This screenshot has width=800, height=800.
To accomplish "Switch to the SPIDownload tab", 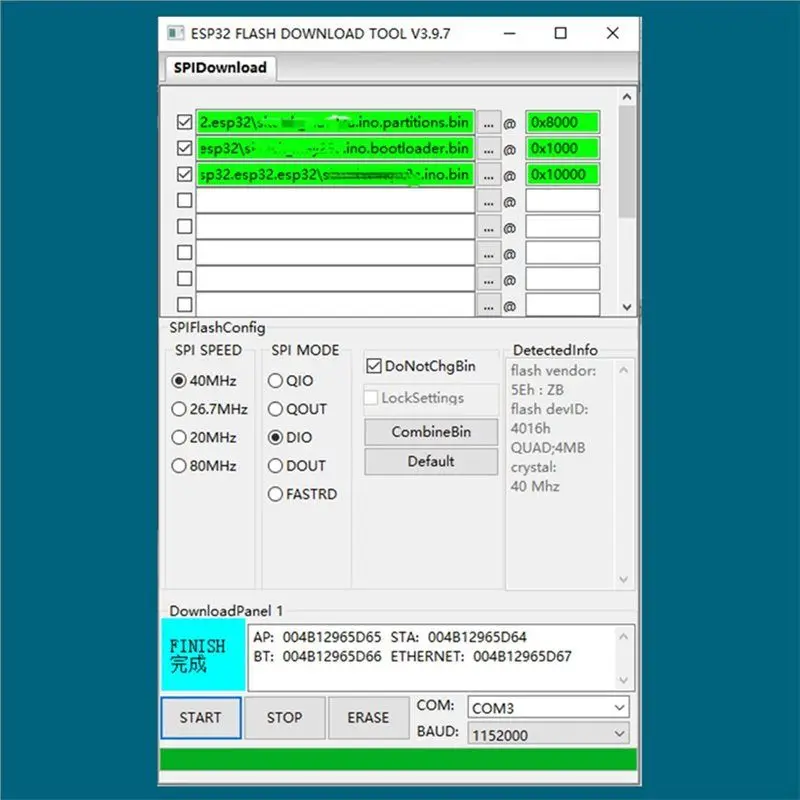I will tap(220, 67).
